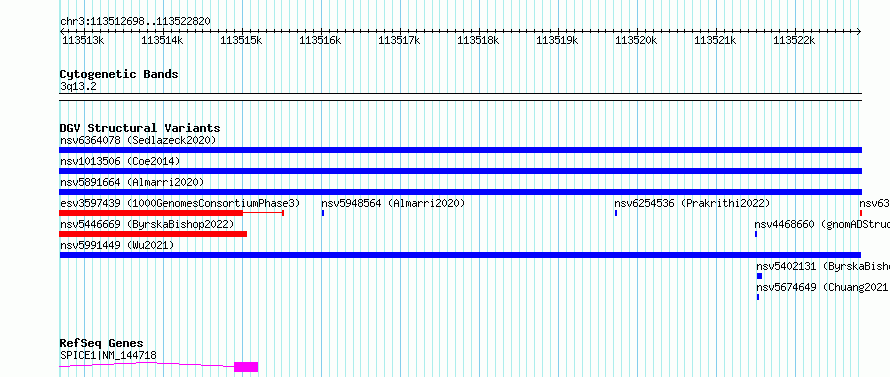Select the SPICE1 magenta exon block
The image size is (890, 377).
246,367
